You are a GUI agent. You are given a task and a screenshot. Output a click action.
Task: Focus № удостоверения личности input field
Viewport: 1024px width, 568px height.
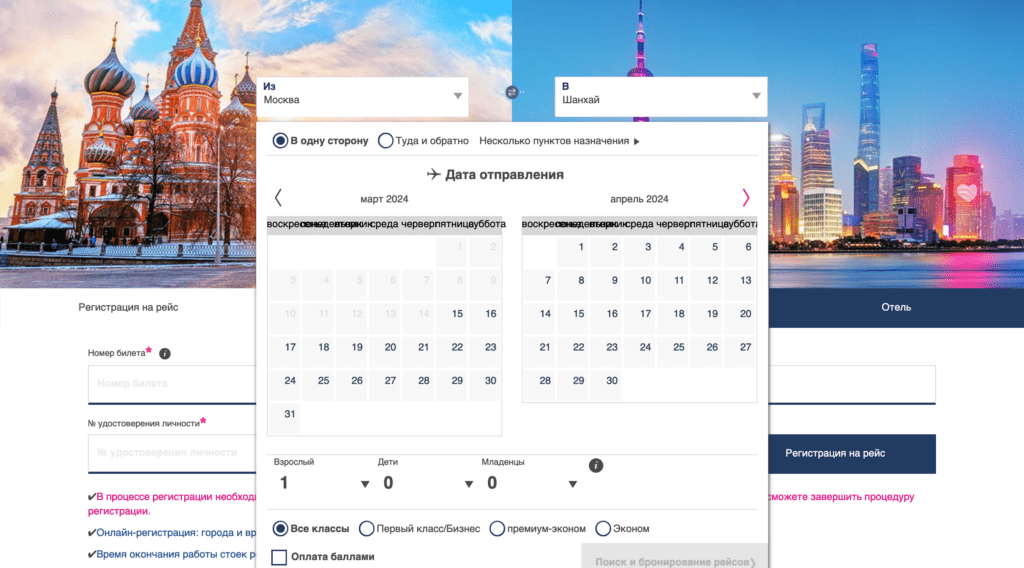tap(172, 453)
